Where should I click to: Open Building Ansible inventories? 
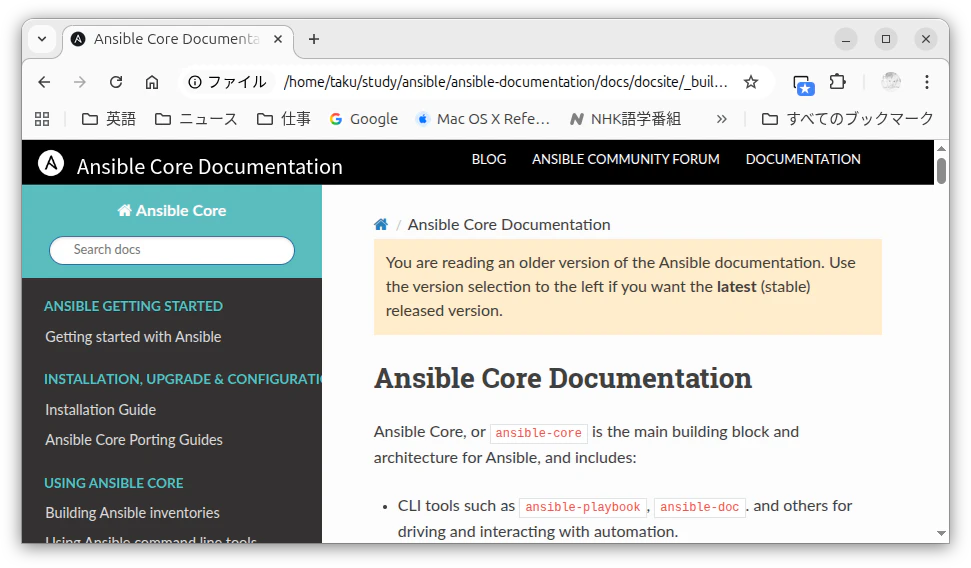133,513
